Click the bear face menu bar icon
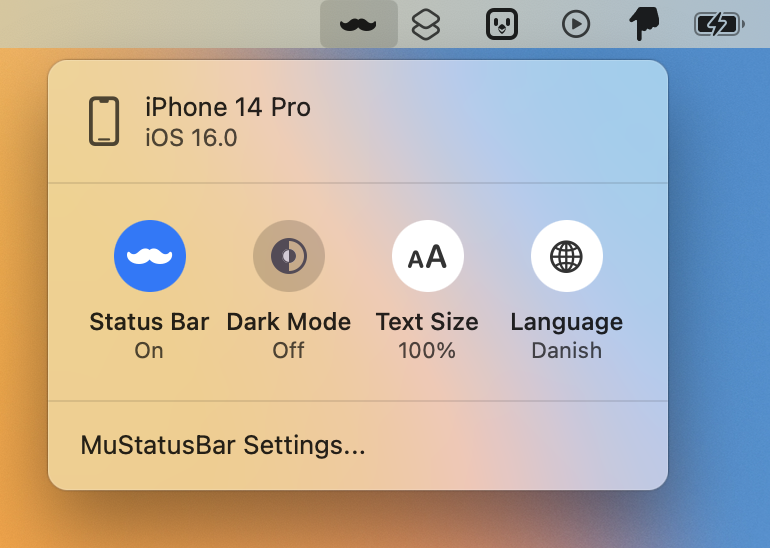770x548 pixels. pyautogui.click(x=501, y=24)
